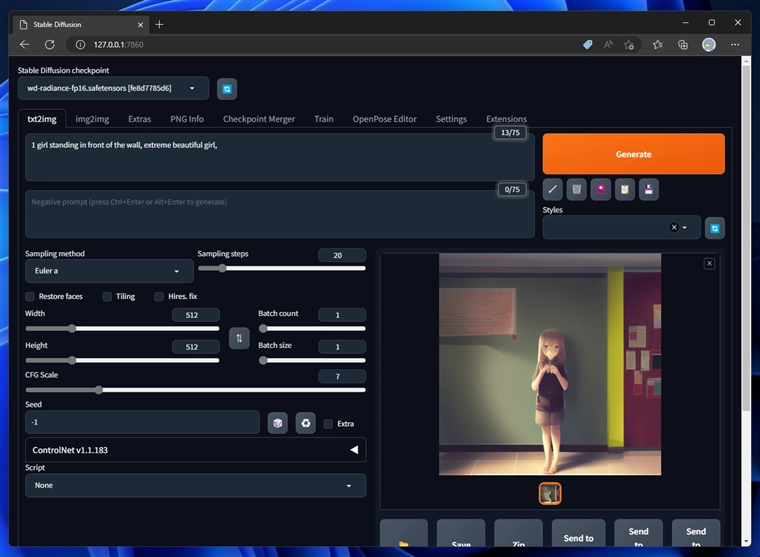Switch to the img2img tab
Image resolution: width=760 pixels, height=557 pixels.
tap(92, 119)
